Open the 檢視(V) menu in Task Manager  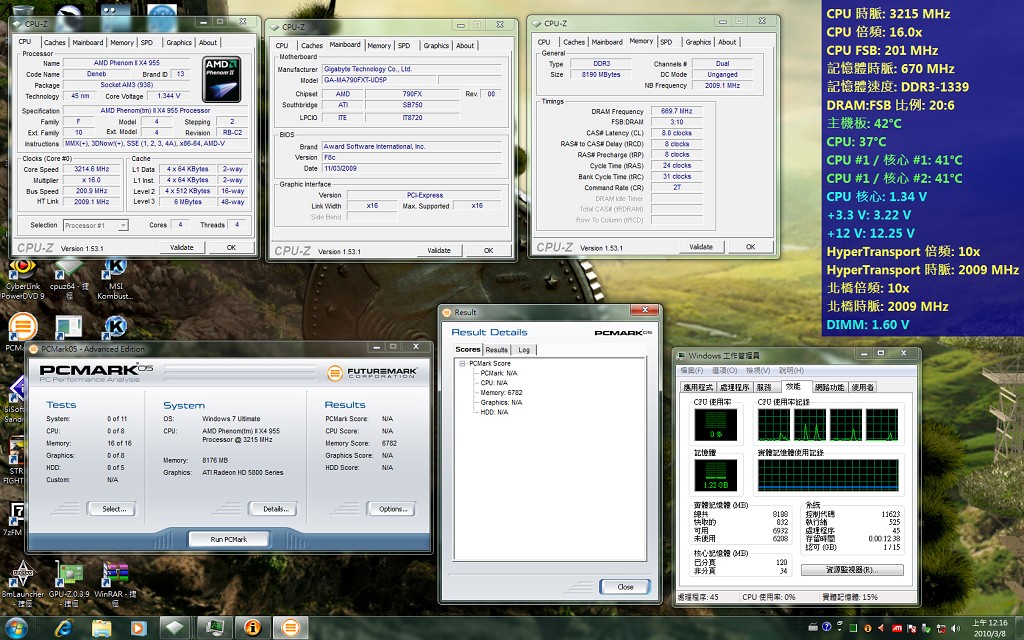pyautogui.click(x=758, y=370)
